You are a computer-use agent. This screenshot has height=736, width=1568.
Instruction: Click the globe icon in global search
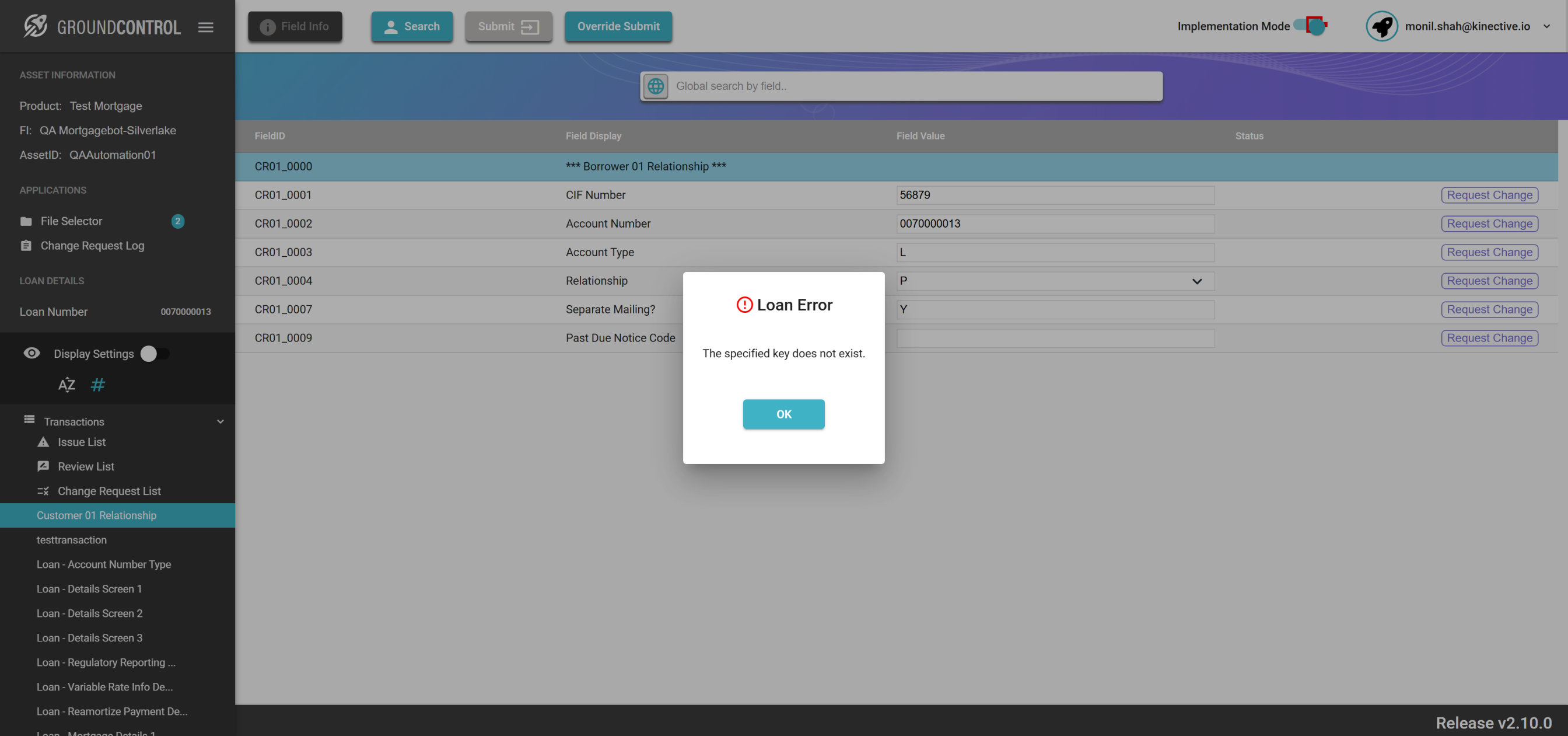[656, 86]
